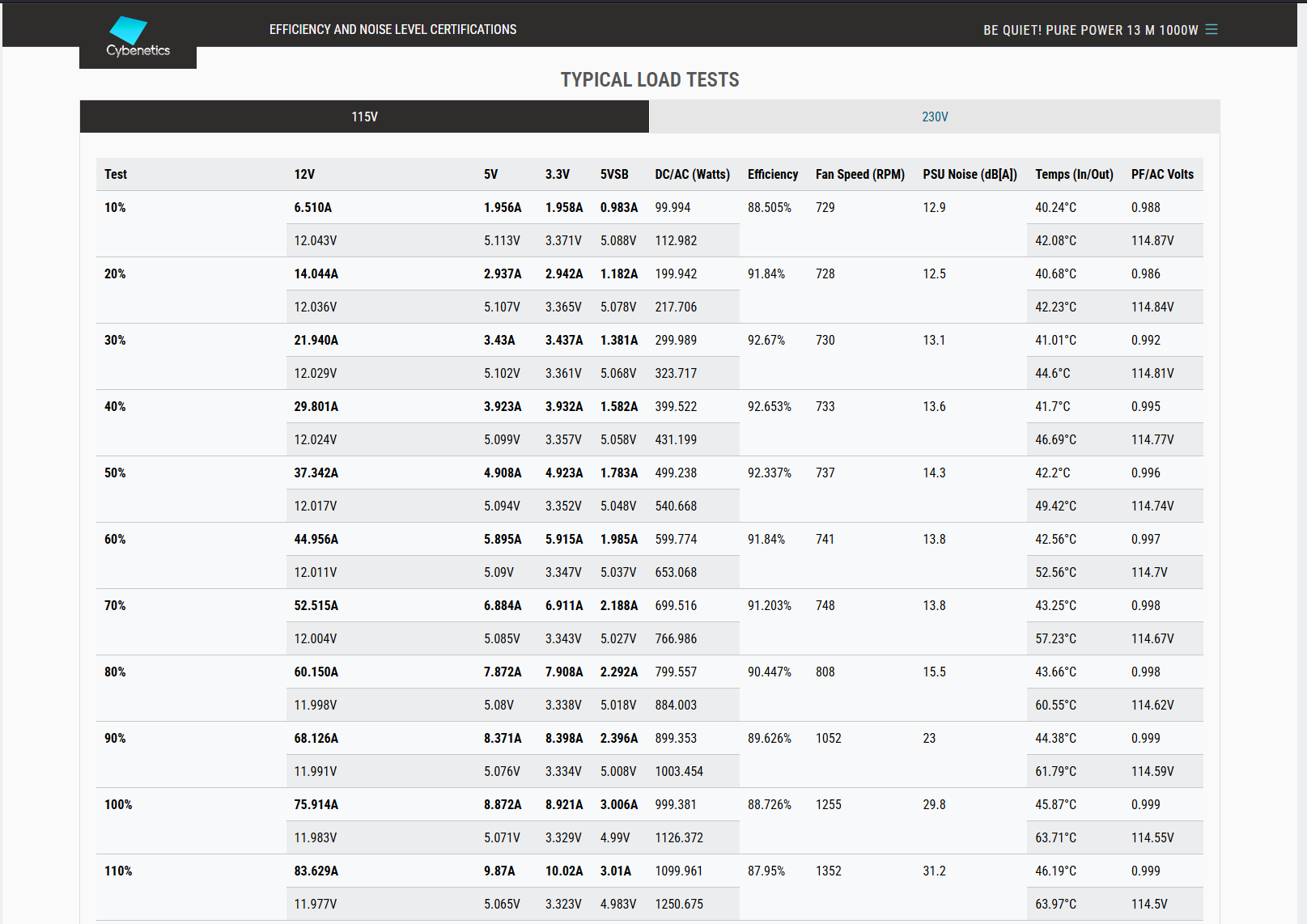Click the 92.653% efficiency value

click(x=770, y=406)
